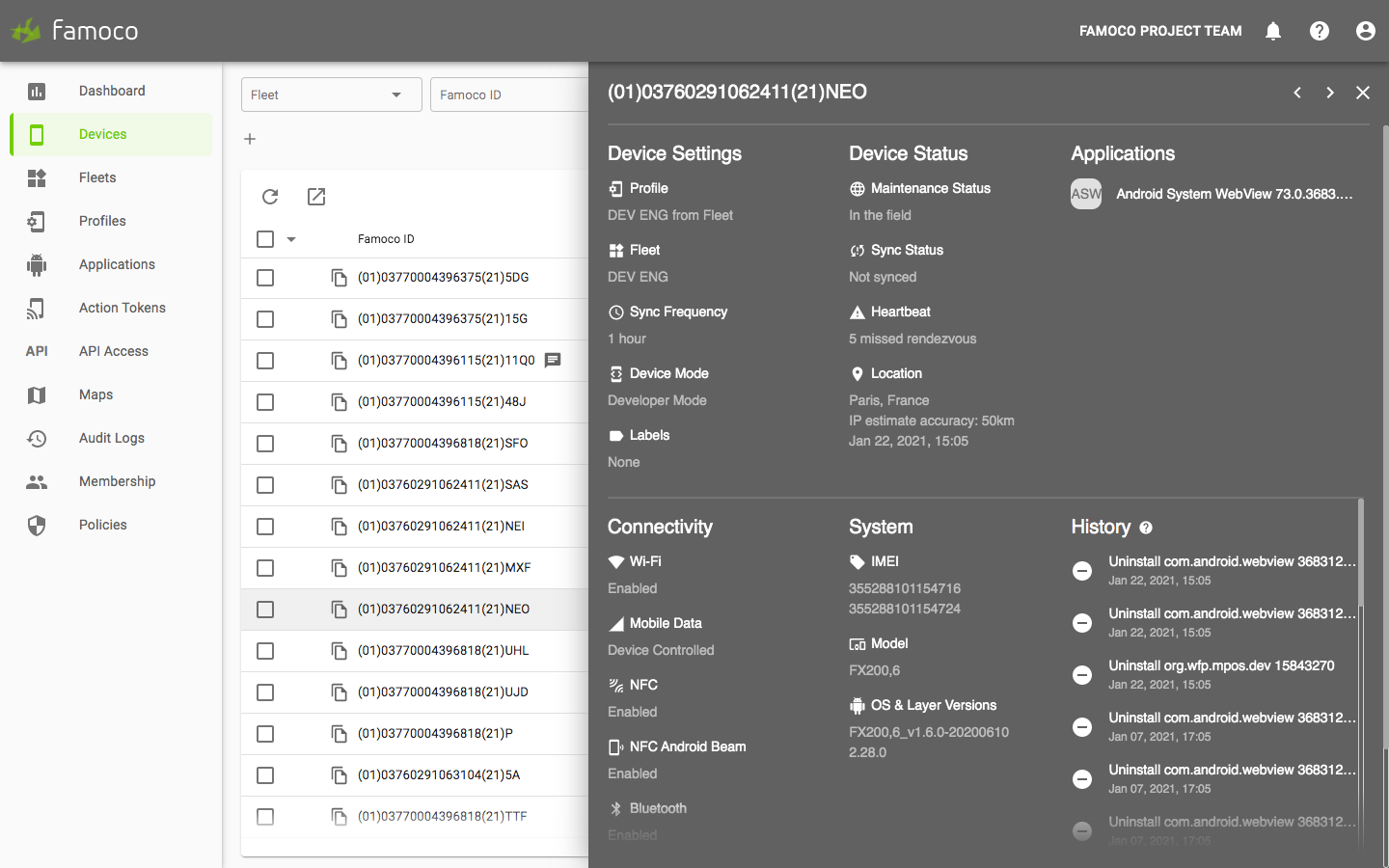1389x868 pixels.
Task: Open device (01)03760291063104(21)5A
Action: pyautogui.click(x=439, y=775)
